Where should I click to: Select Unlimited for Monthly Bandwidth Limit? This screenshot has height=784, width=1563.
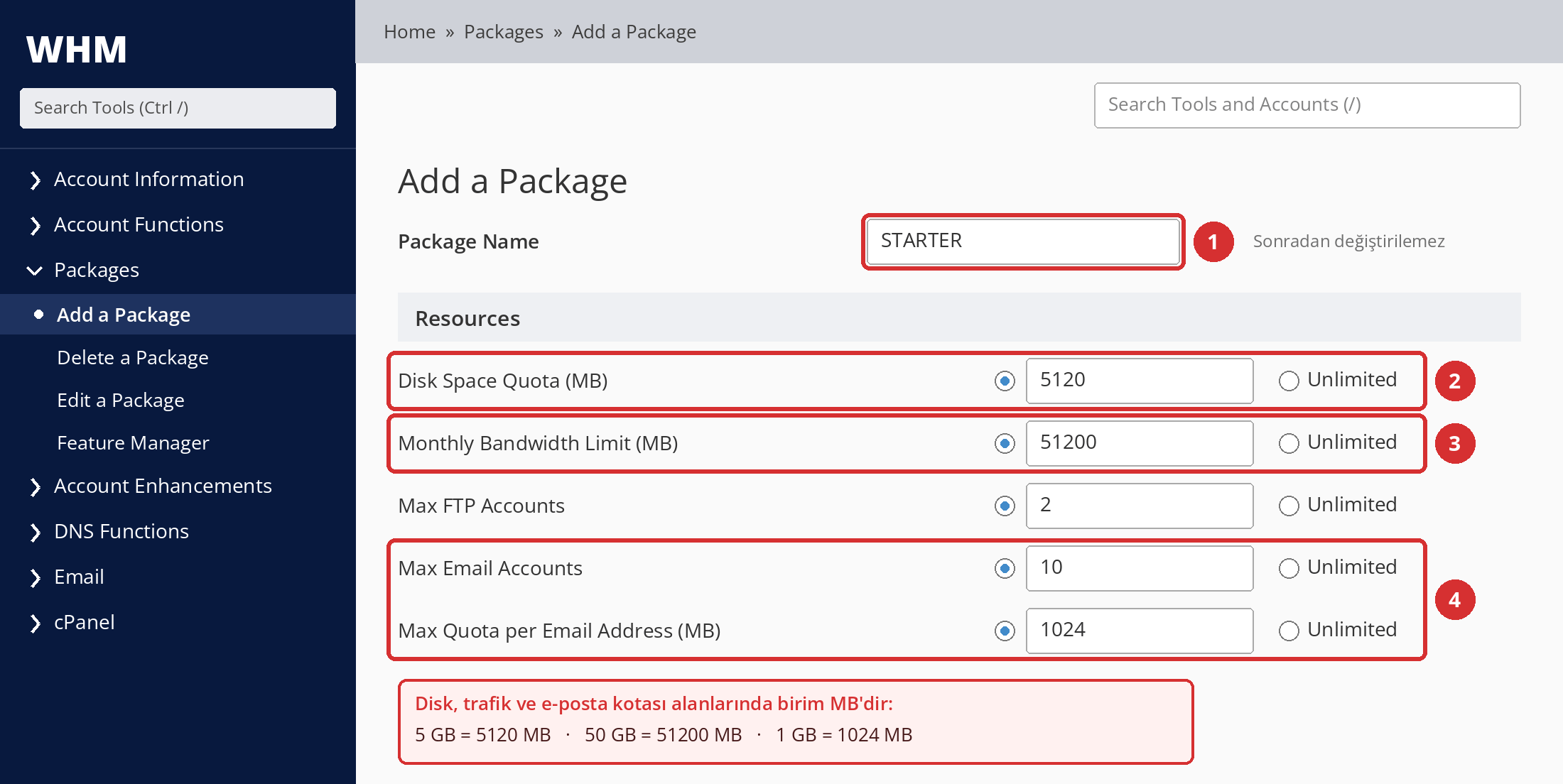coord(1289,444)
